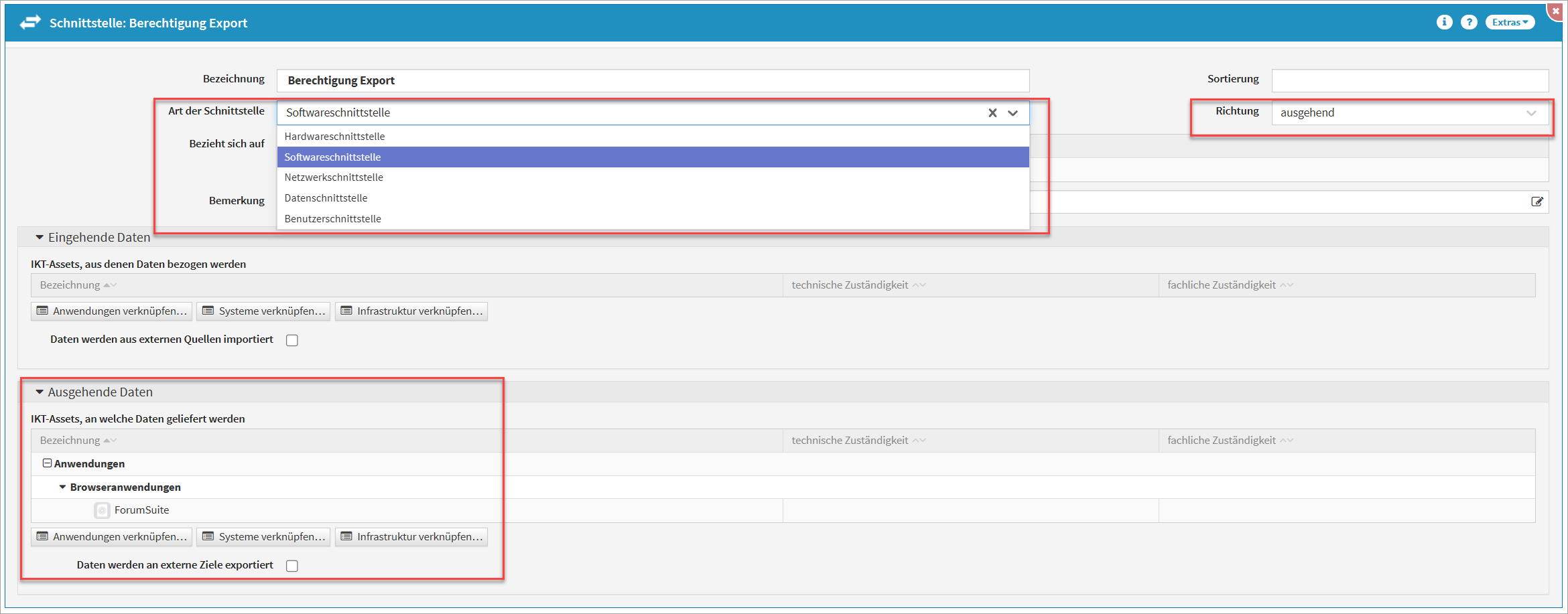Click into the Sortierung input field

click(1410, 80)
